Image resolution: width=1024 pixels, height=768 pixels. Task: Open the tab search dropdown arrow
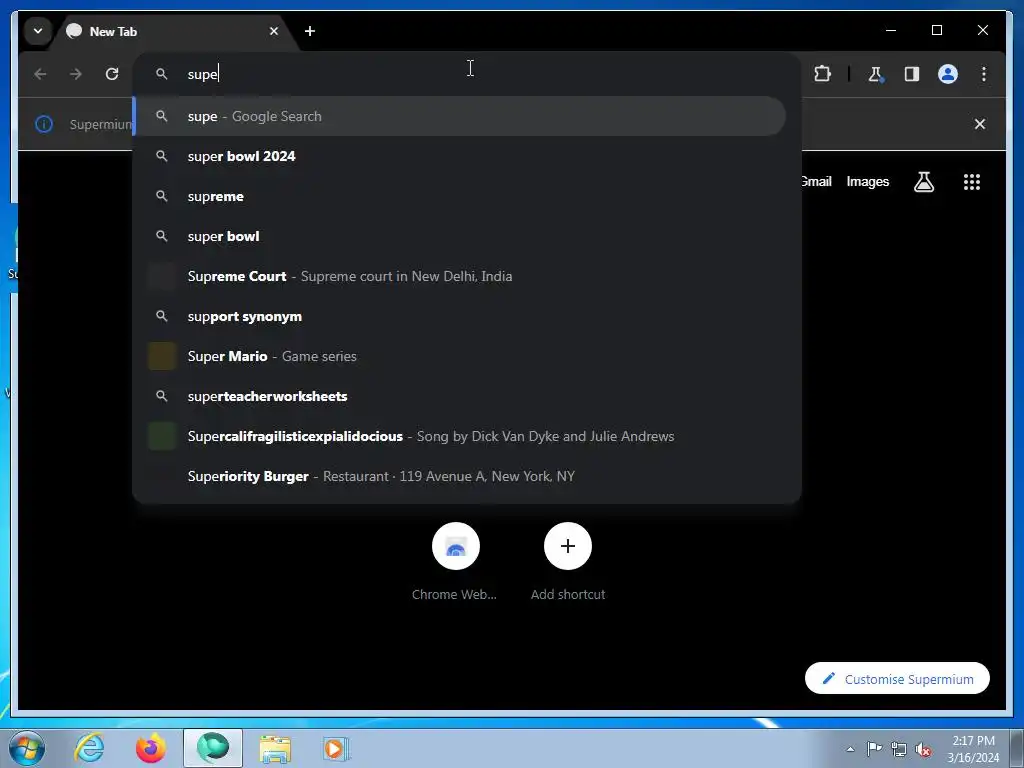38,31
